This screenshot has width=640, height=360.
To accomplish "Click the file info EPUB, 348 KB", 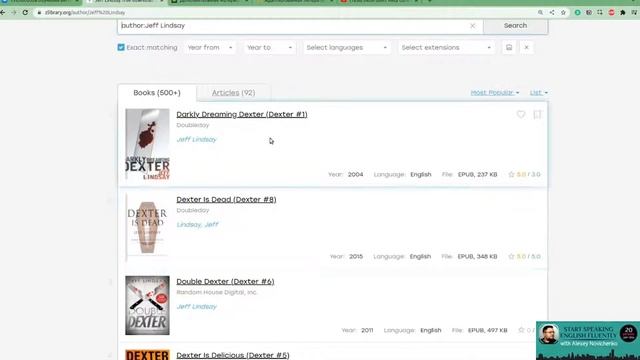I will click(478, 256).
